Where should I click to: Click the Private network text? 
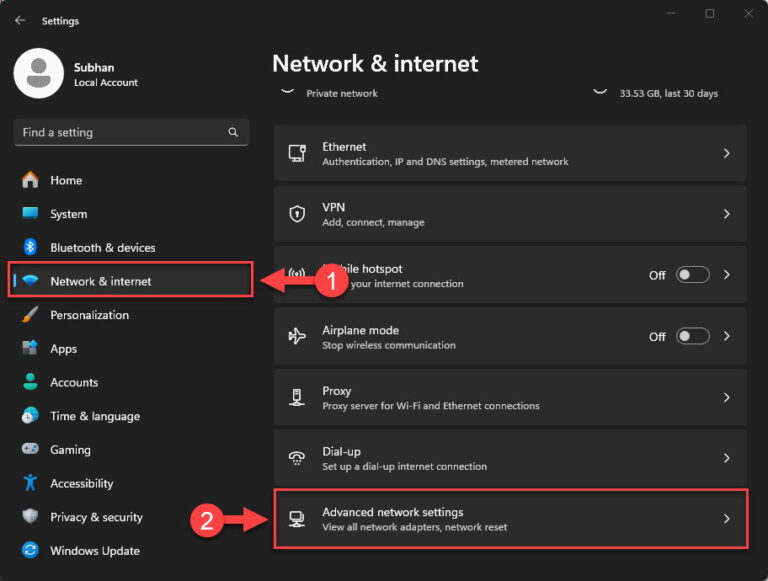pyautogui.click(x=342, y=93)
